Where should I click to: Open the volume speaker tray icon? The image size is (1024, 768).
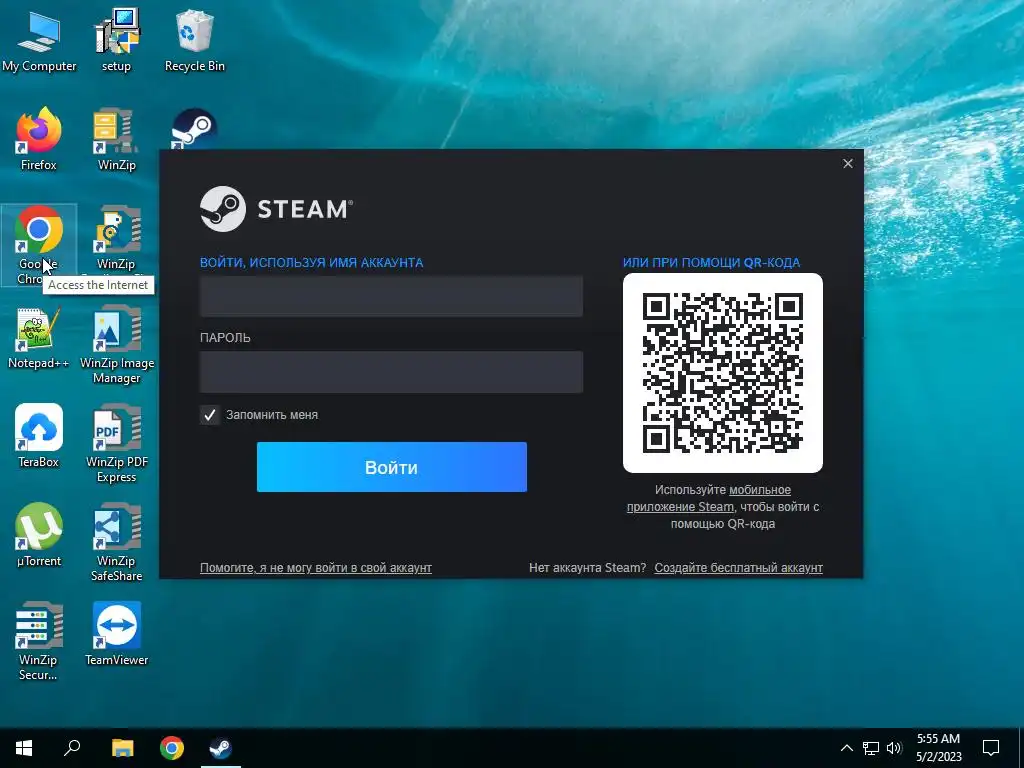click(x=894, y=748)
